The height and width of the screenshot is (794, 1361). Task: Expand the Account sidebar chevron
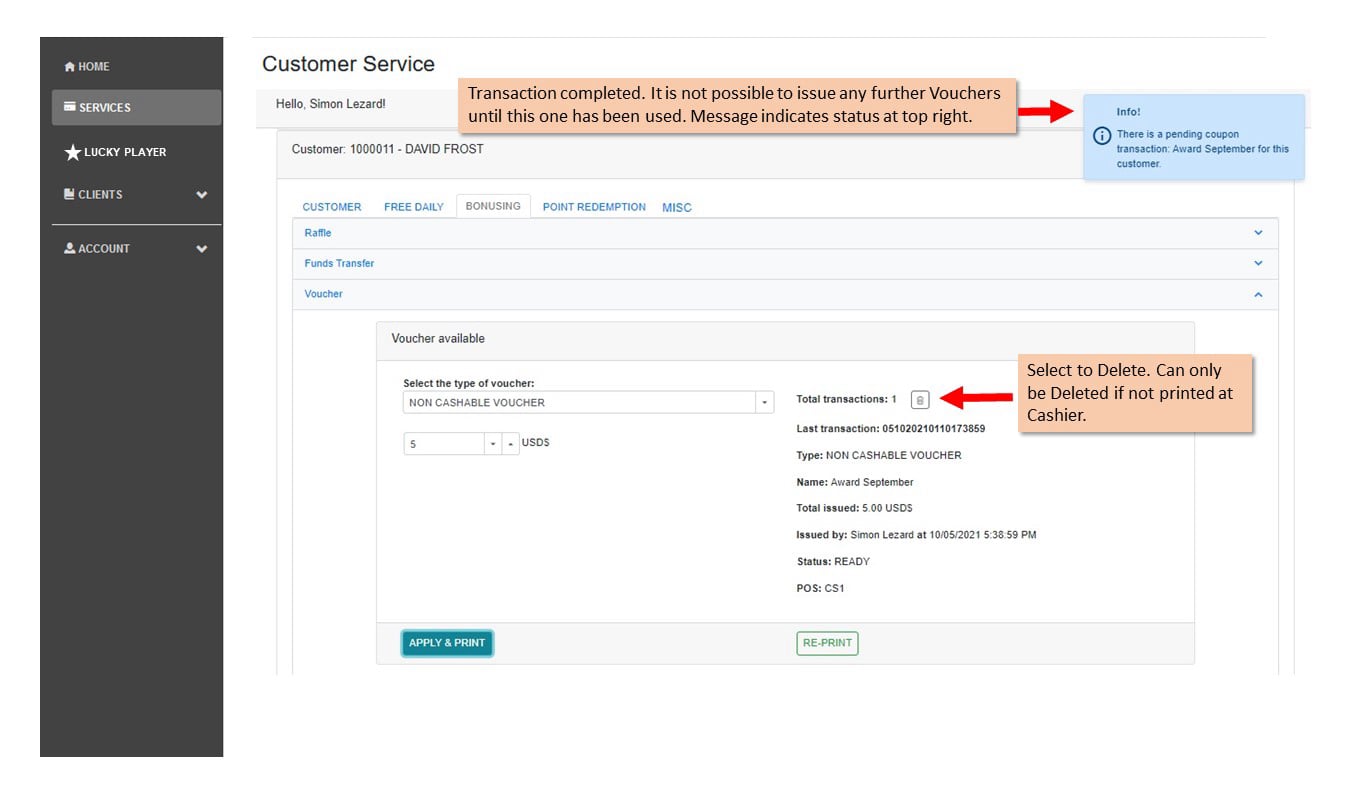202,249
